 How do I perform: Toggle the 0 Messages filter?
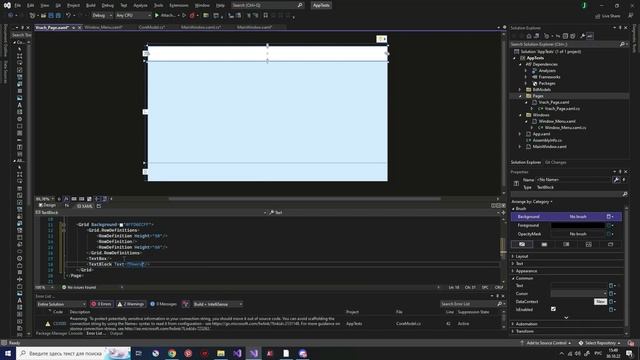tap(163, 304)
